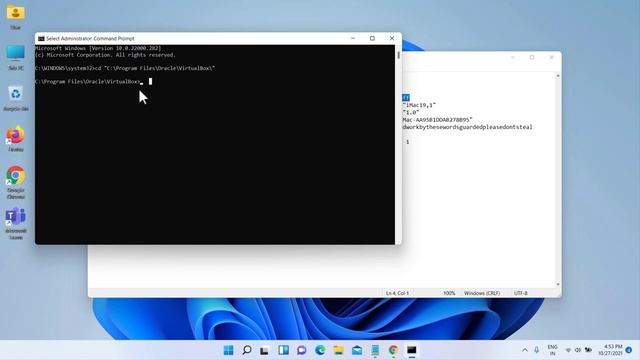This screenshot has width=640, height=360.
Task: Open the Windows Start menu
Action: 229,350
